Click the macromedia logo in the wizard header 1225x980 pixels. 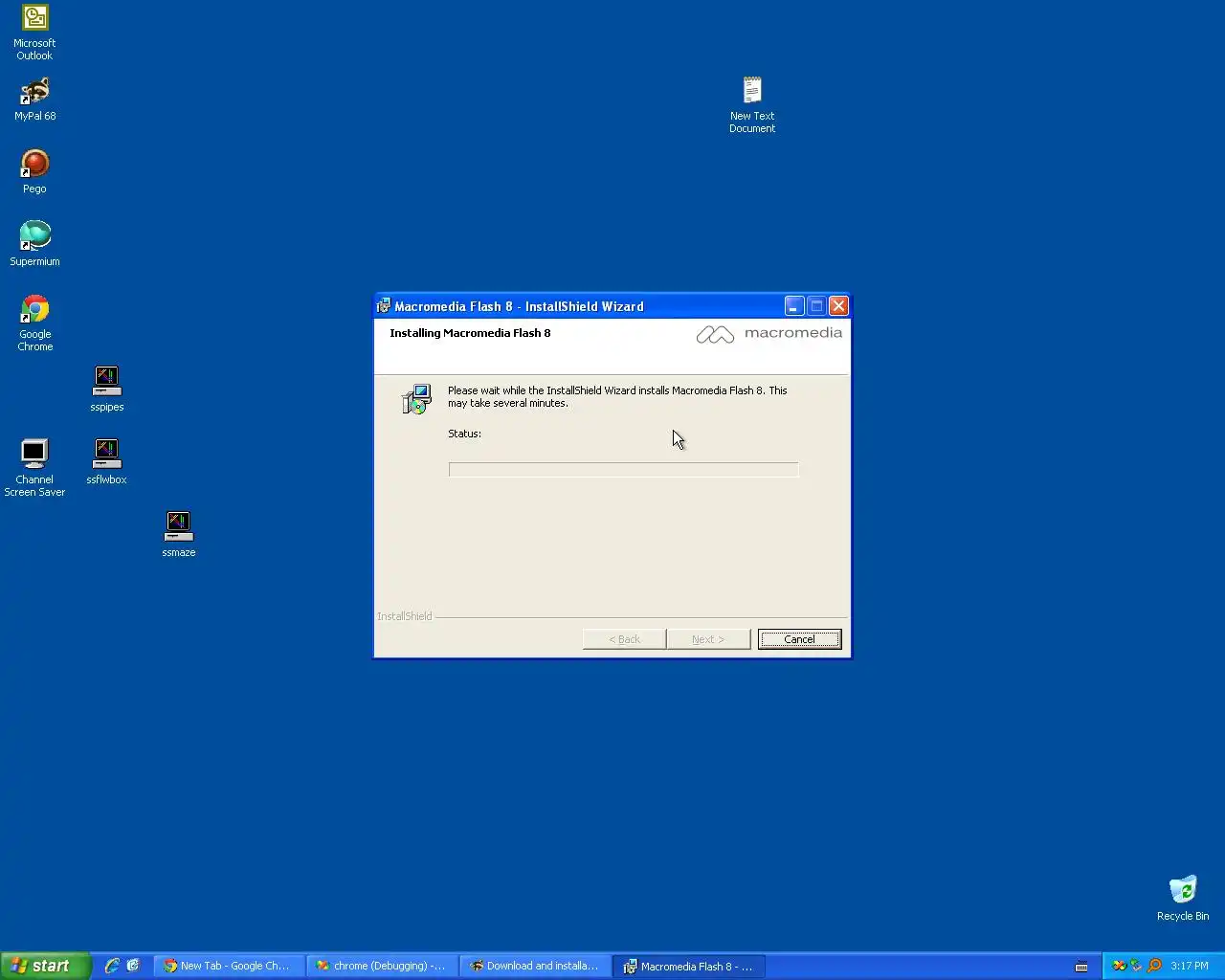[769, 333]
